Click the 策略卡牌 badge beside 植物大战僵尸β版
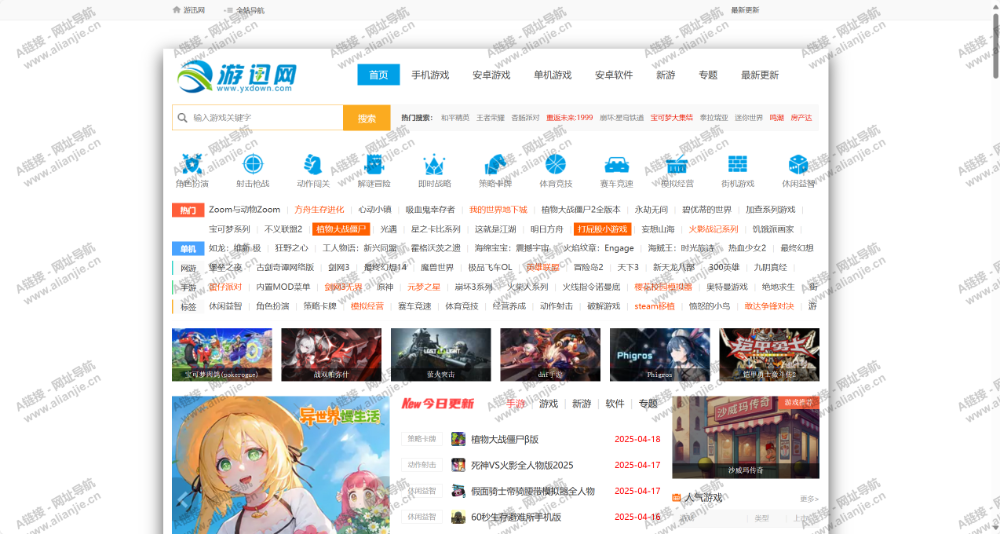 pos(422,439)
